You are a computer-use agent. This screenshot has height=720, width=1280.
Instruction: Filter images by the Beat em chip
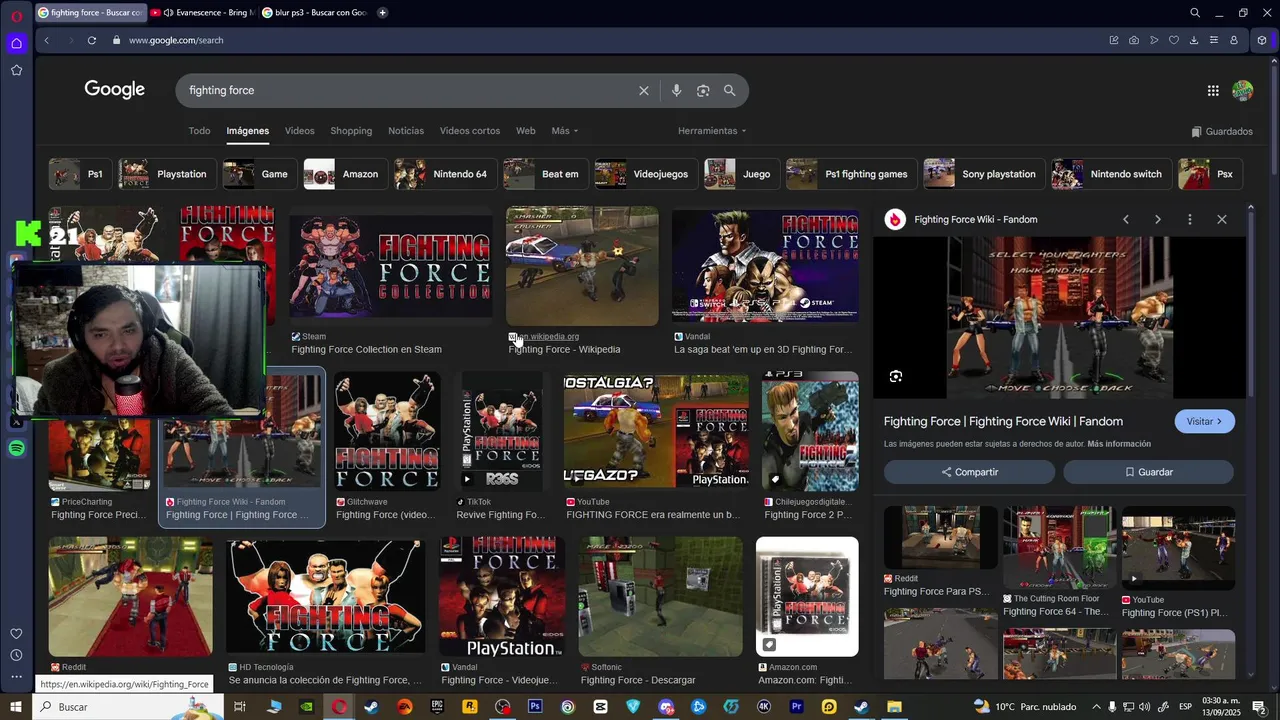(x=545, y=174)
